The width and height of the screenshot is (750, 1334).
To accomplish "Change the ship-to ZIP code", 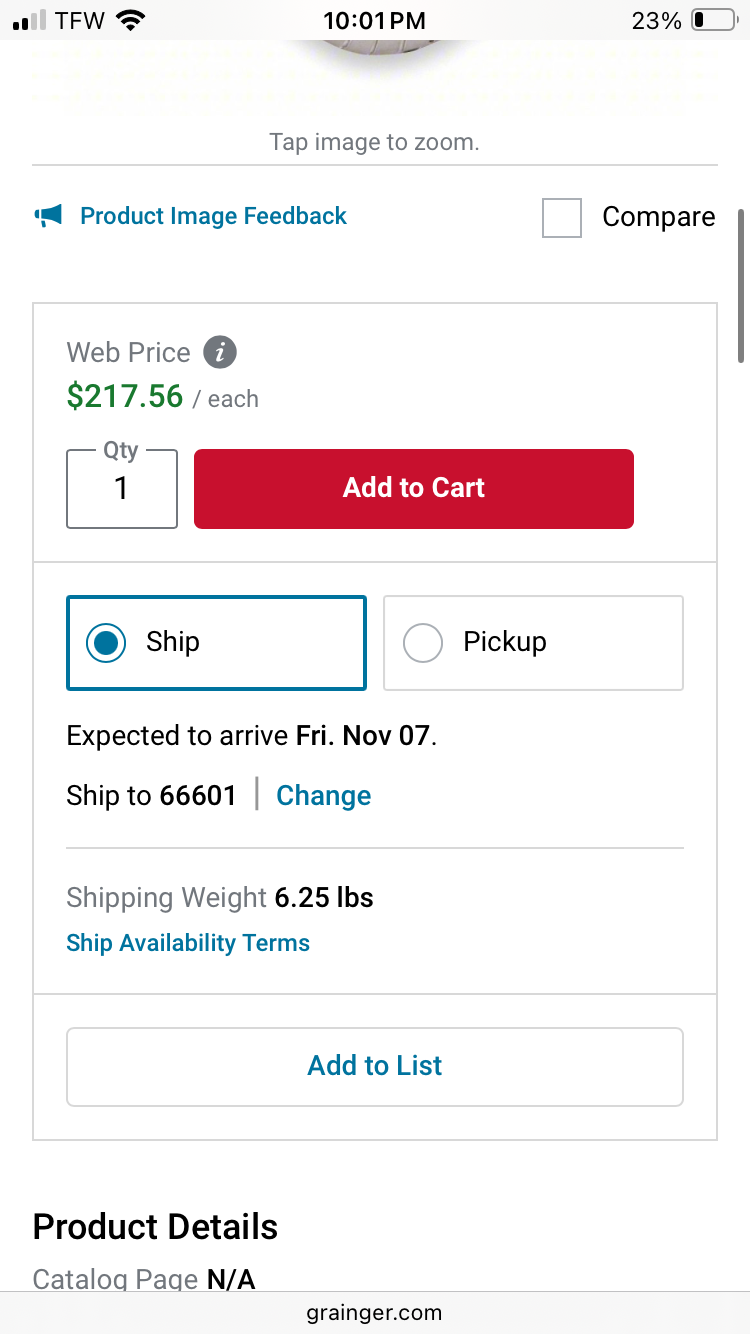I will pyautogui.click(x=323, y=796).
